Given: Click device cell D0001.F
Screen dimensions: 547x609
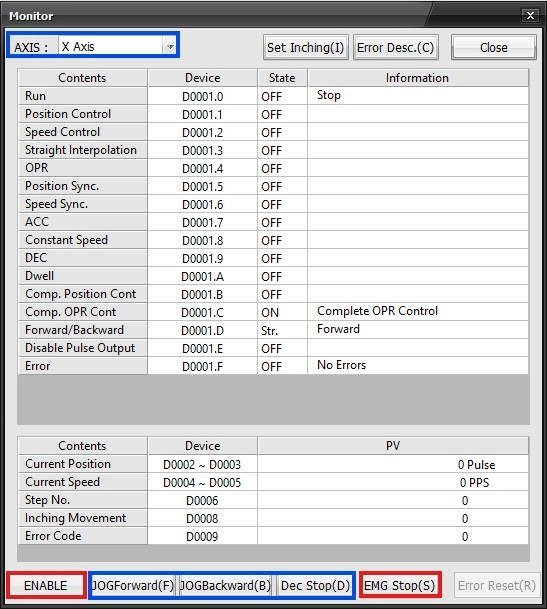Looking at the screenshot, I should pos(202,367).
